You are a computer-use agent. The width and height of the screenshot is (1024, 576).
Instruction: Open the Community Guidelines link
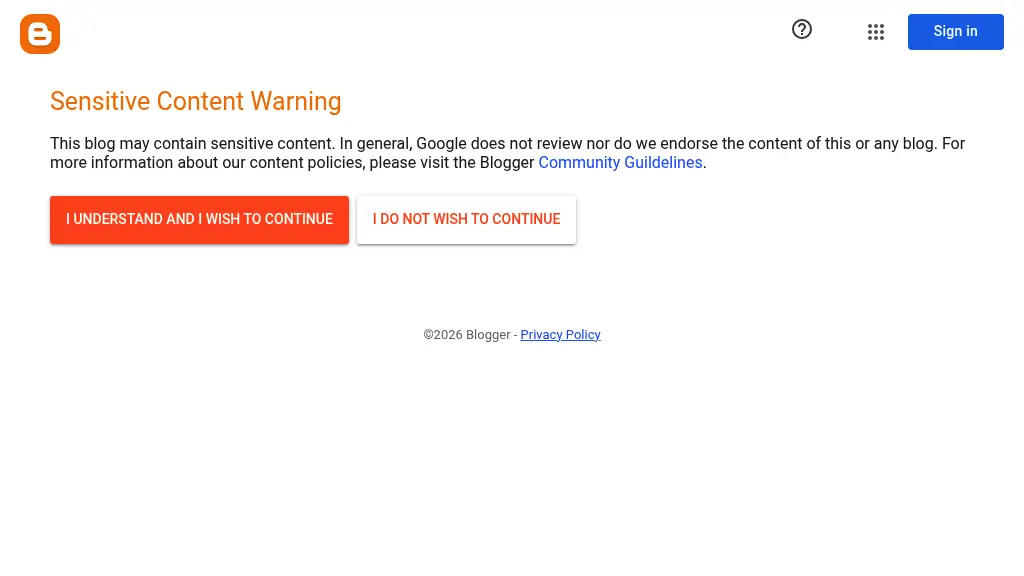pyautogui.click(x=620, y=163)
